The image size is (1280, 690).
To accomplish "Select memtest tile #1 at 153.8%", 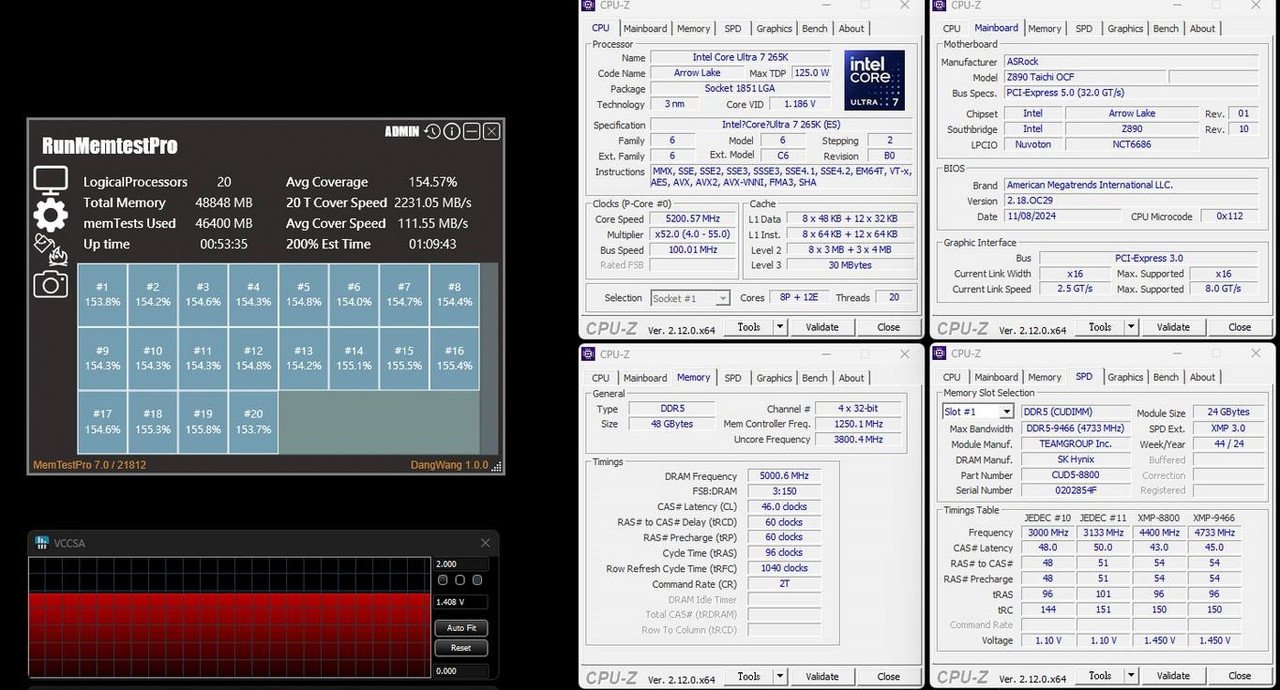I will tap(103, 294).
